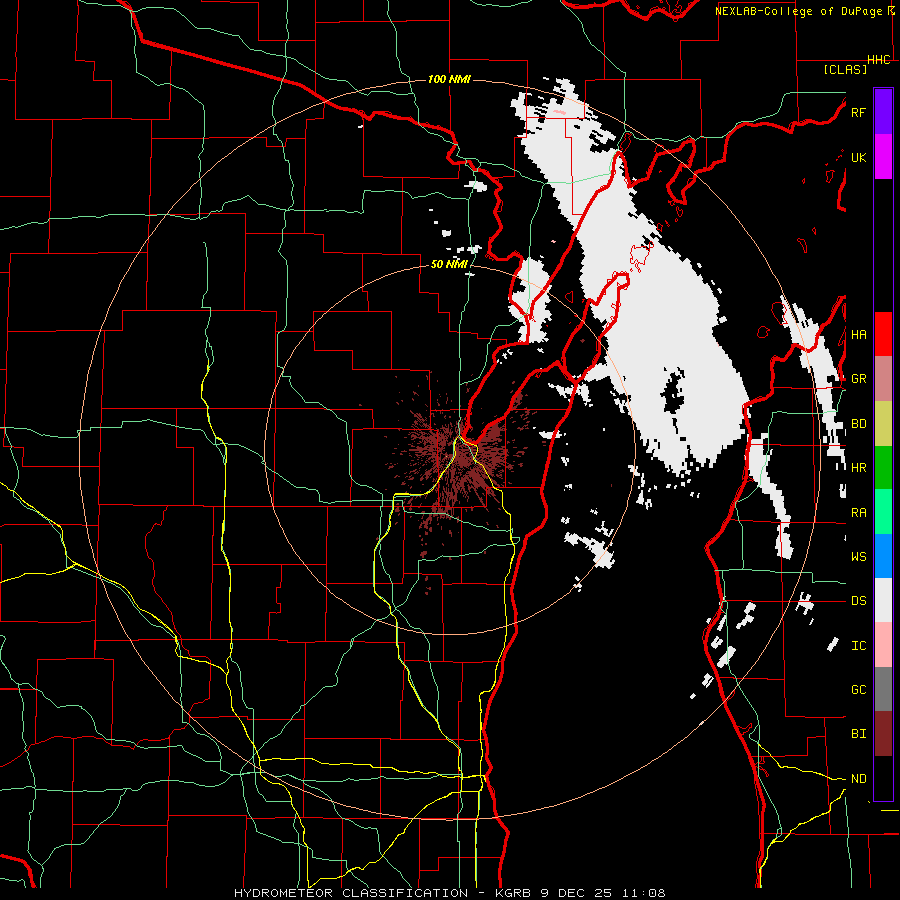Select the GR graupel color swatch
The image size is (900, 900).
883,379
